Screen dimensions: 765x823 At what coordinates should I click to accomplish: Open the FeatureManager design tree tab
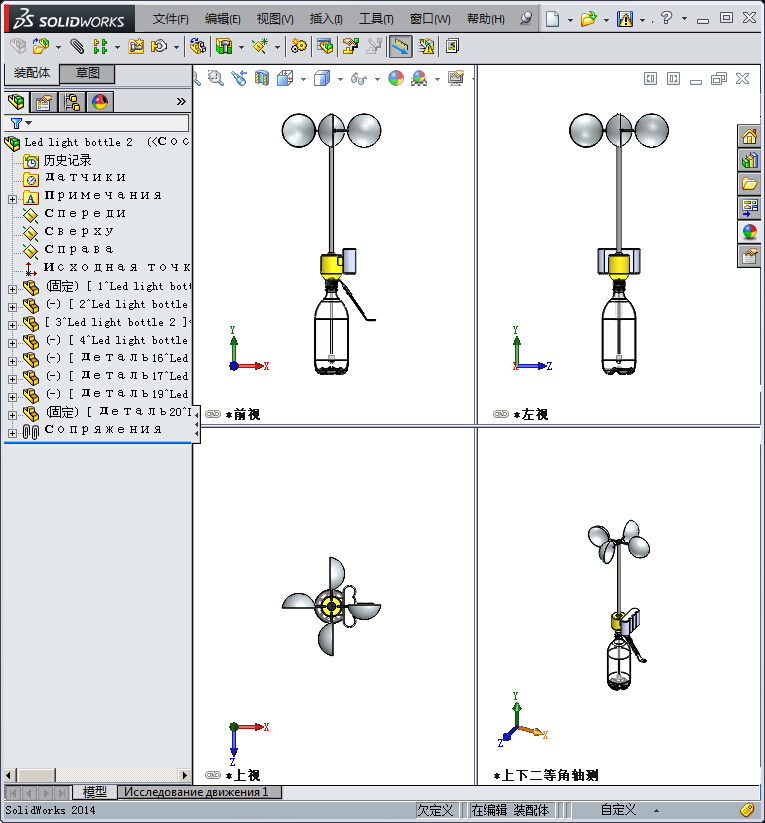(16, 101)
